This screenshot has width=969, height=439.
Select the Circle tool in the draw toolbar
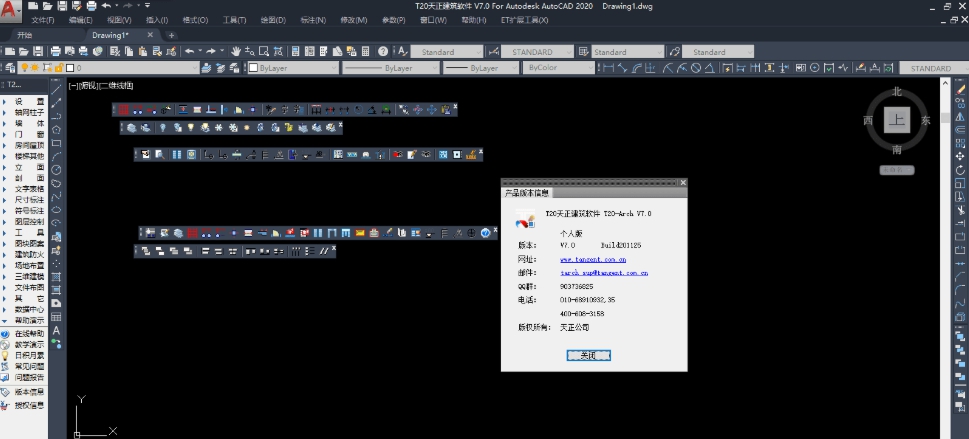56,169
